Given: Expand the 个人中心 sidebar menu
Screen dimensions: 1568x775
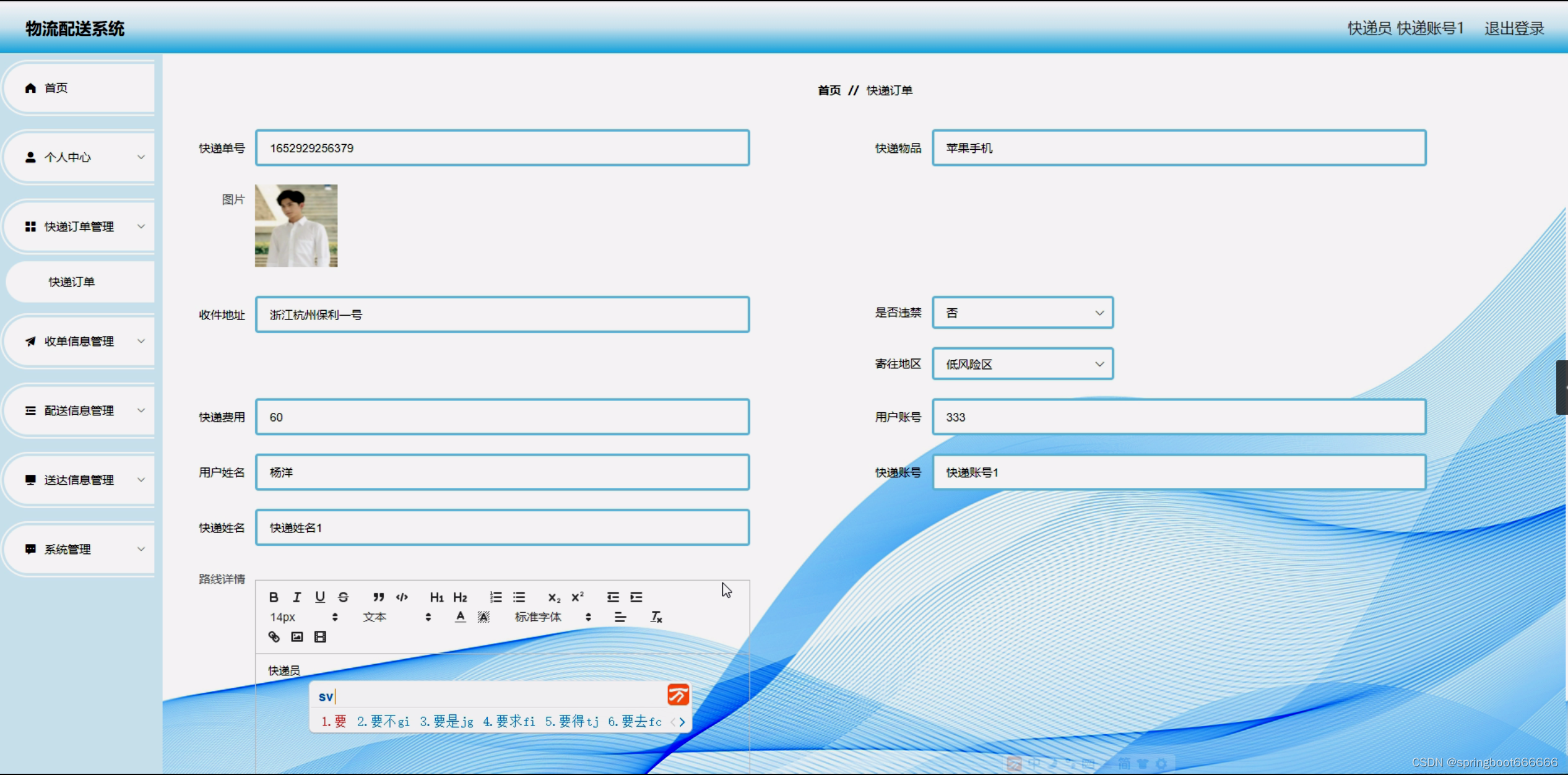Looking at the screenshot, I should pos(79,157).
